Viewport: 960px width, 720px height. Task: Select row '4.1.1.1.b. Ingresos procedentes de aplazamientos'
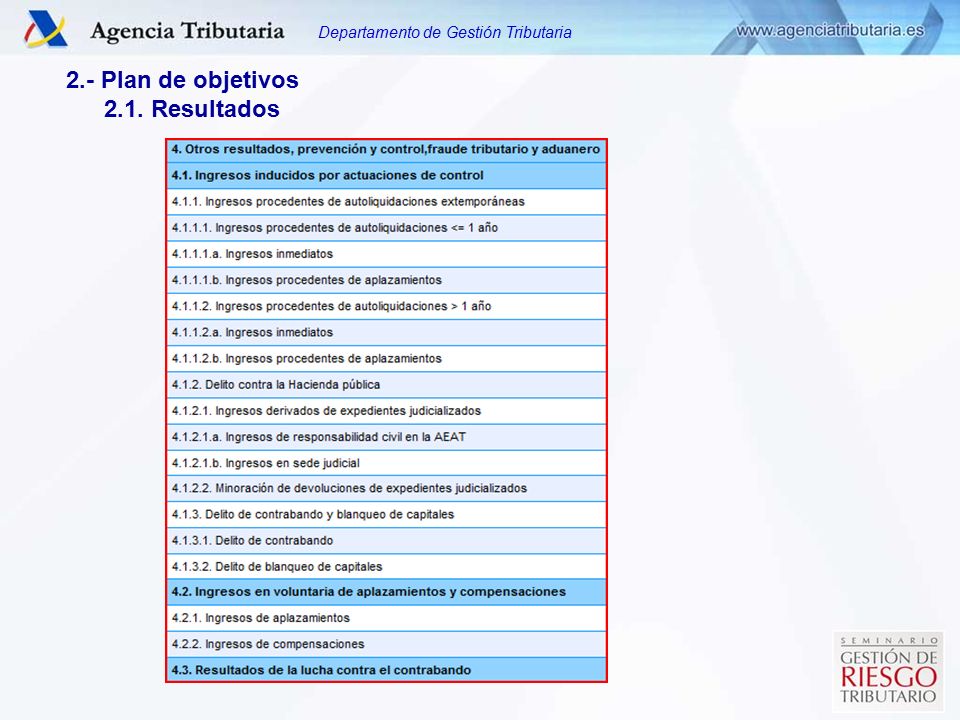(386, 280)
